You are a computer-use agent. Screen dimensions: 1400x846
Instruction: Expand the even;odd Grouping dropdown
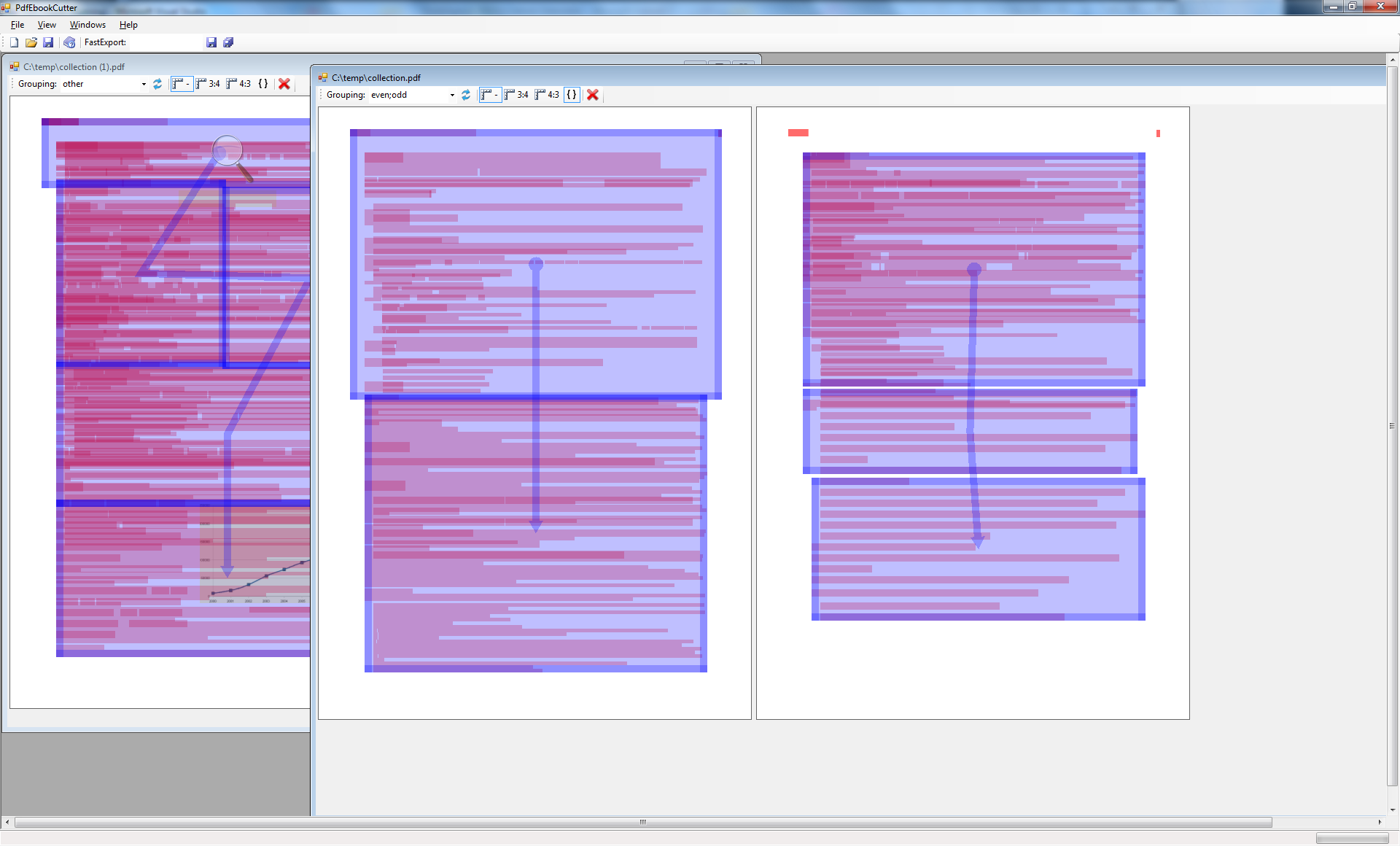click(x=452, y=95)
